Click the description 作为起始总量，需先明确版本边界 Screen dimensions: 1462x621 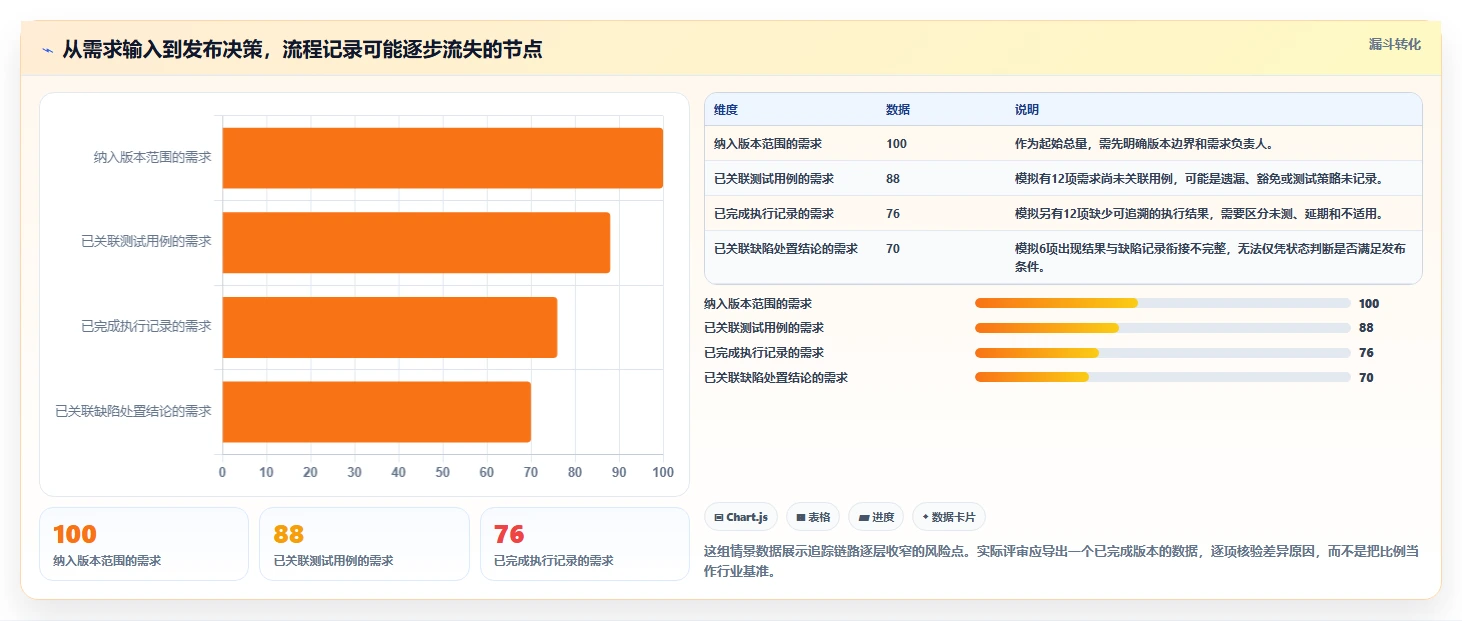pyautogui.click(x=1144, y=144)
